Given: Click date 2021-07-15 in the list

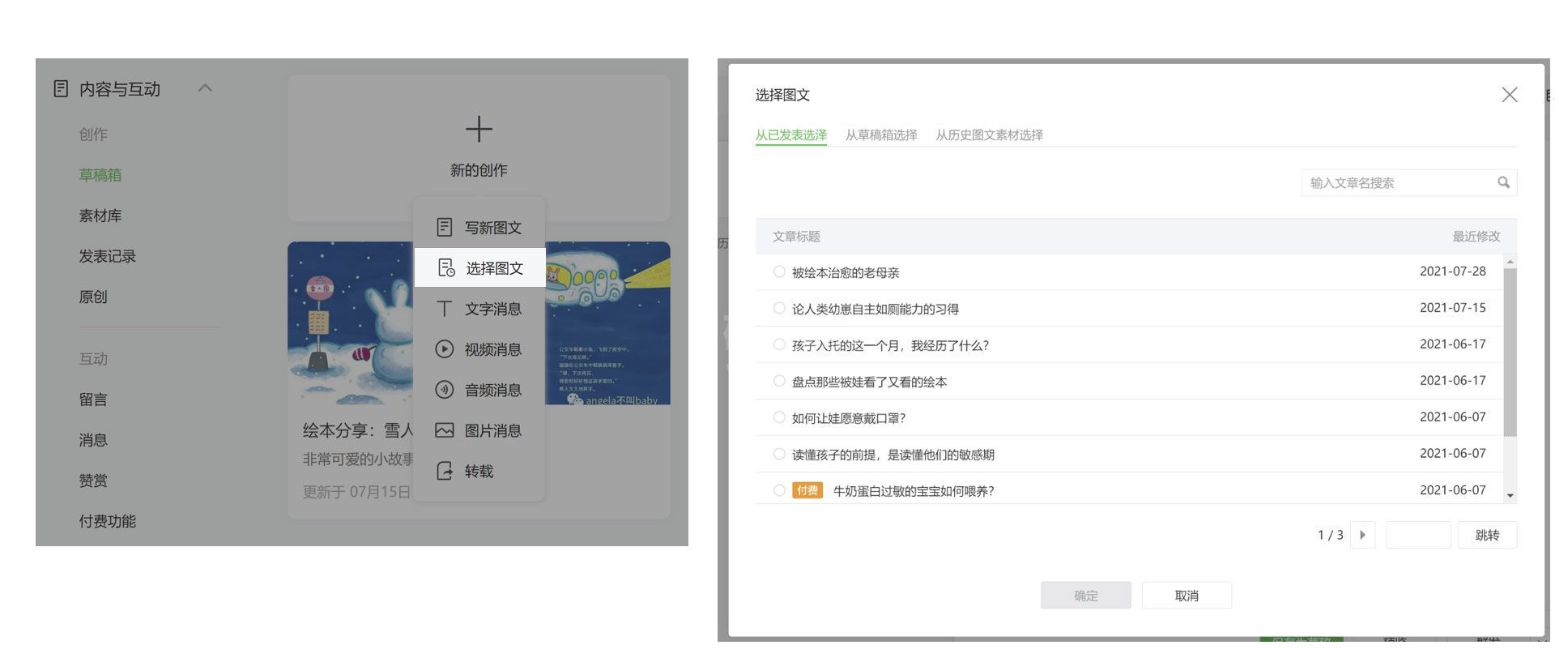Looking at the screenshot, I should pyautogui.click(x=1453, y=308).
